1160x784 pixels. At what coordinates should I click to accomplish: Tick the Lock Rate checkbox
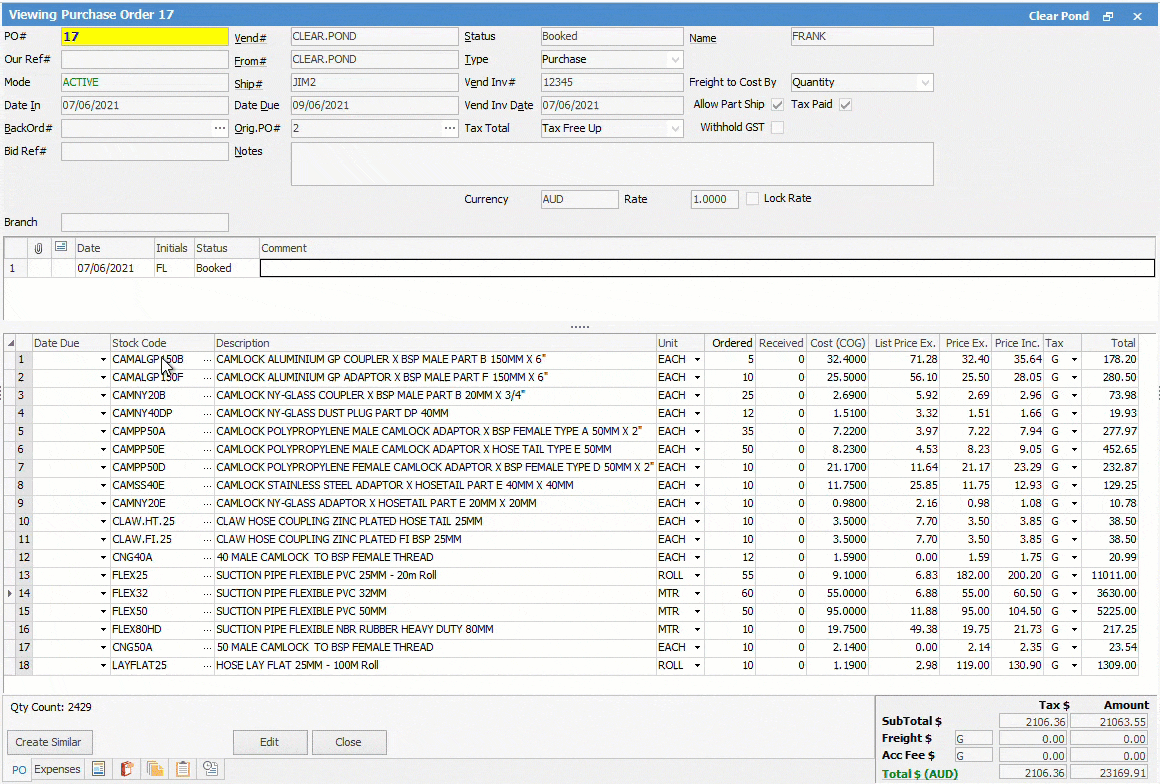pos(753,199)
